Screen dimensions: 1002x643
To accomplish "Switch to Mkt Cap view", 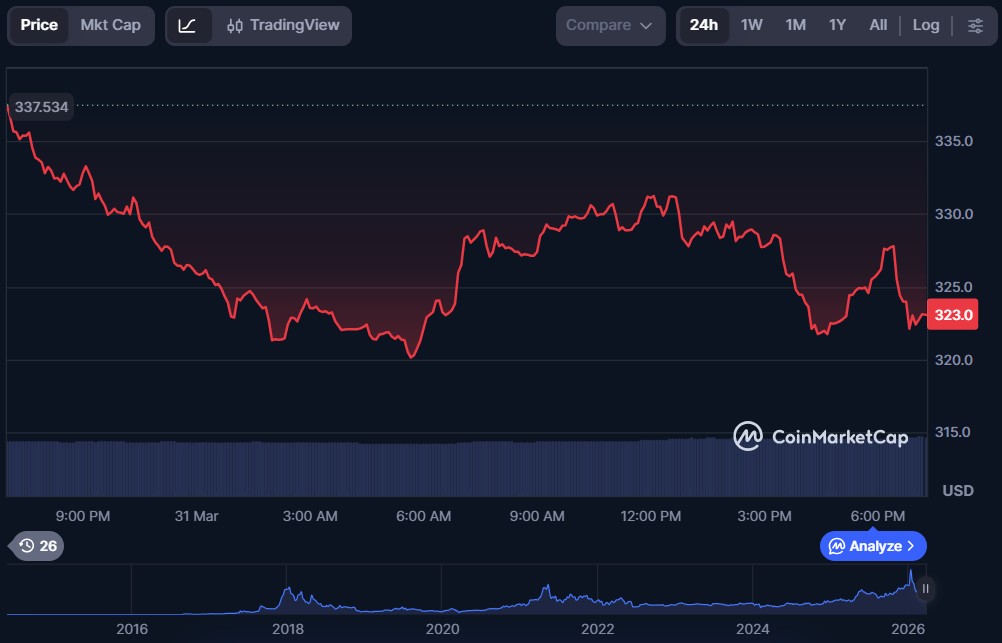I will click(x=110, y=25).
